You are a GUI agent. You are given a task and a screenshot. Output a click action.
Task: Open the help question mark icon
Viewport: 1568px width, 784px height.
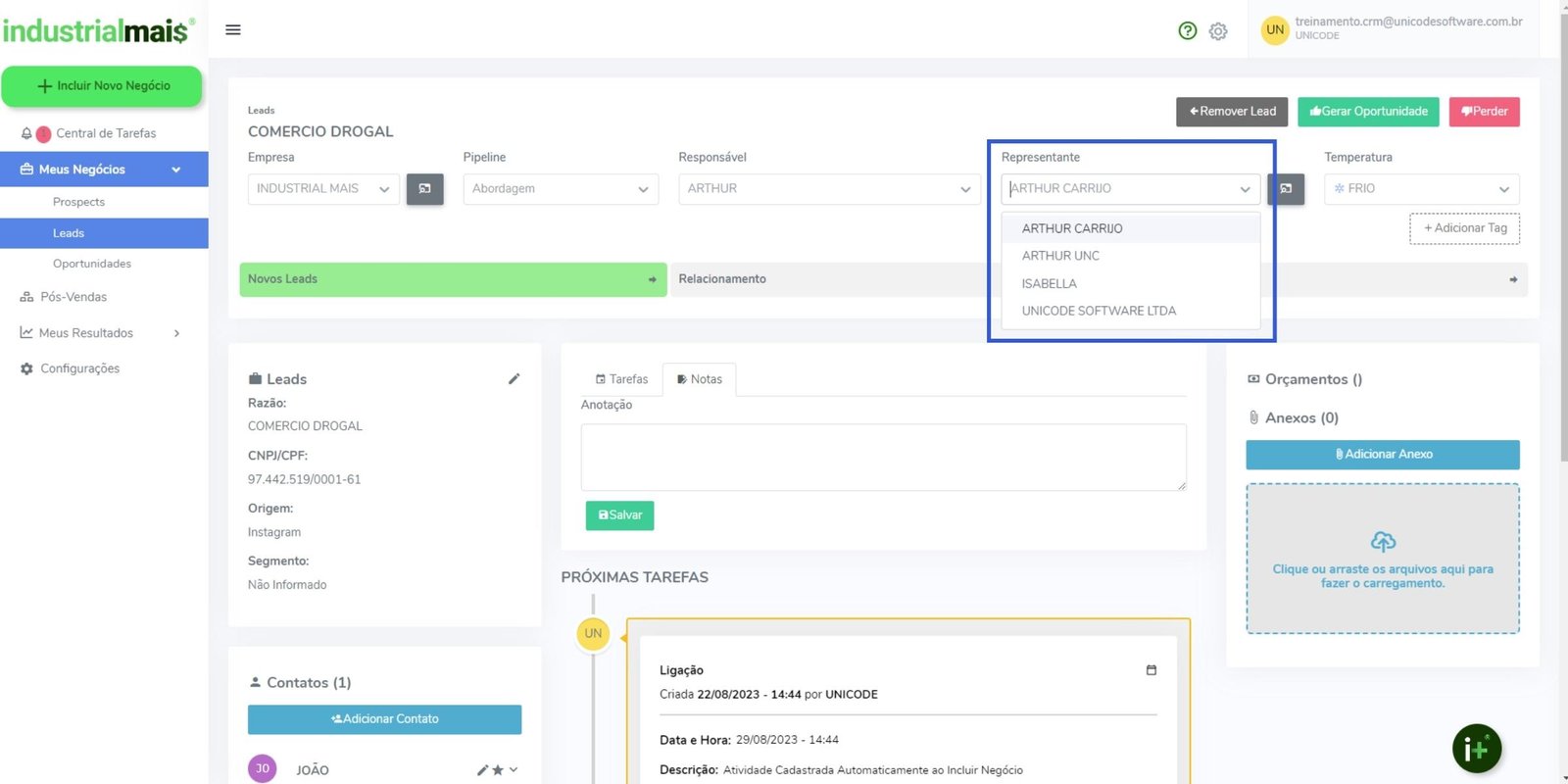(x=1188, y=30)
